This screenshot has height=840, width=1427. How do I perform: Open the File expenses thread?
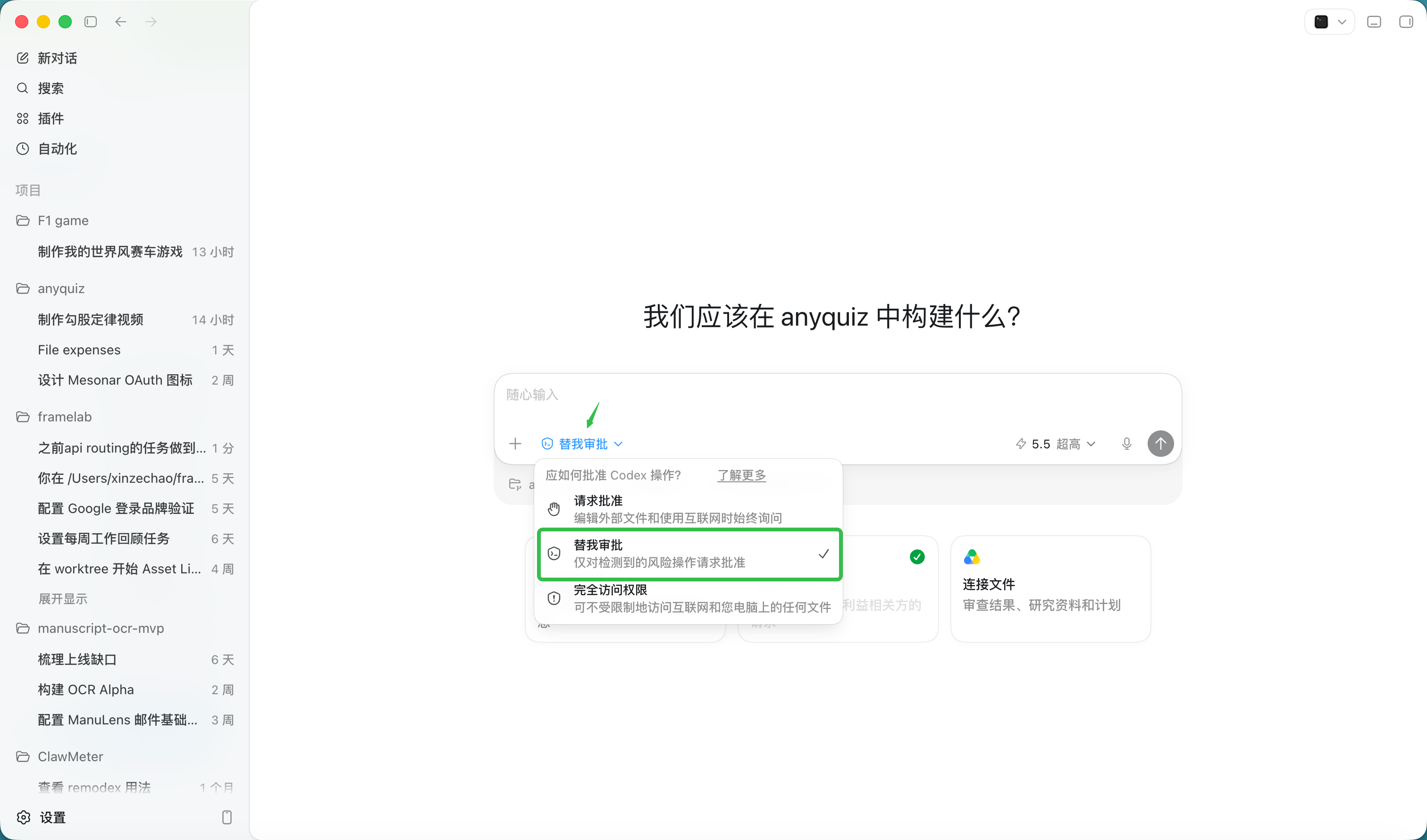125,350
